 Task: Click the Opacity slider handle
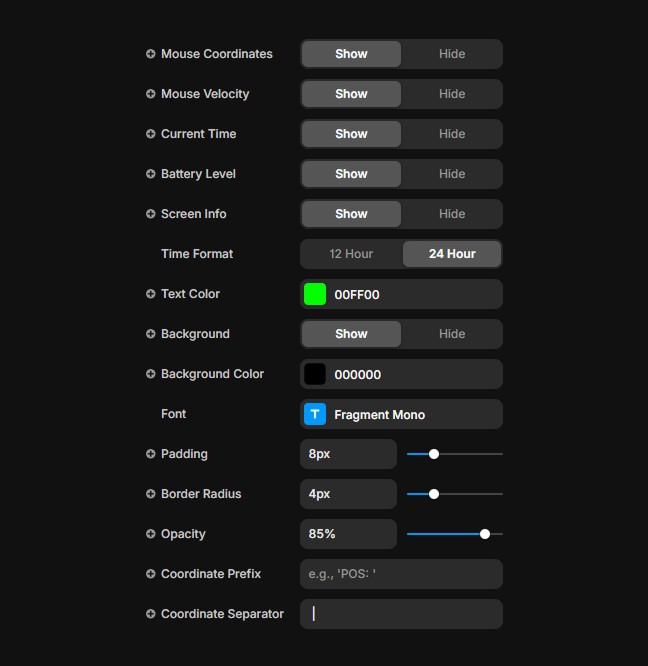coord(485,534)
